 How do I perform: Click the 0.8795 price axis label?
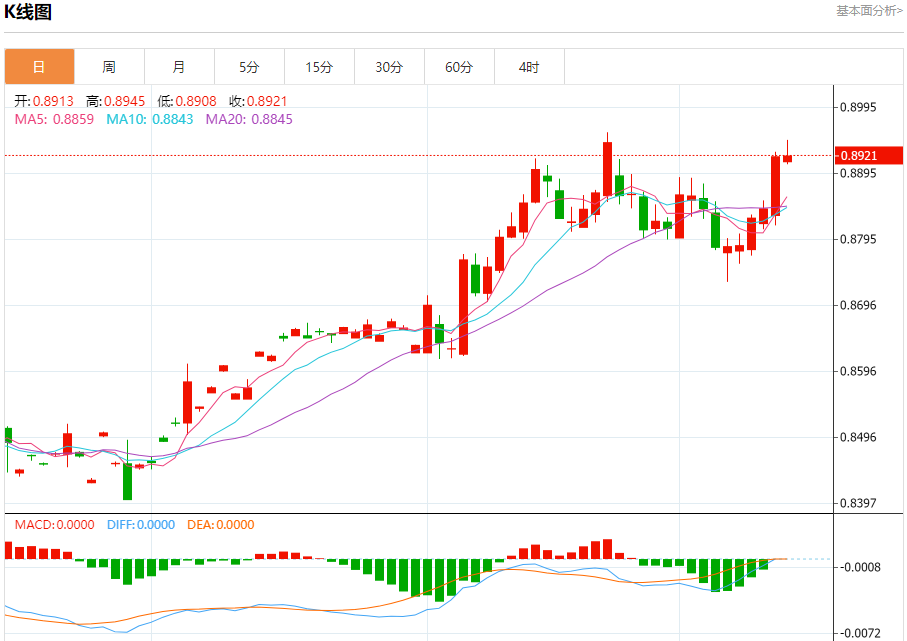(858, 239)
